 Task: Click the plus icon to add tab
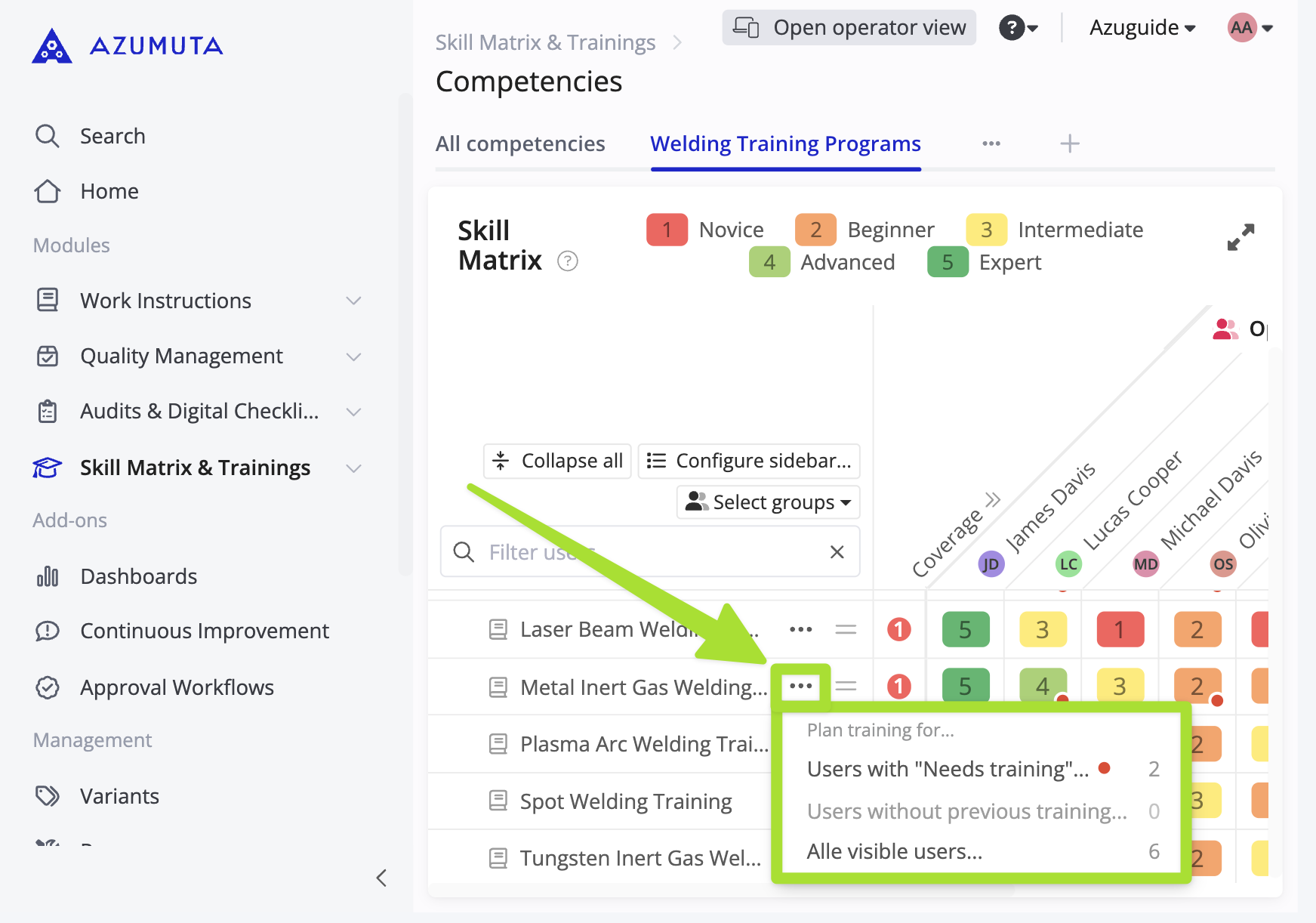pyautogui.click(x=1069, y=144)
